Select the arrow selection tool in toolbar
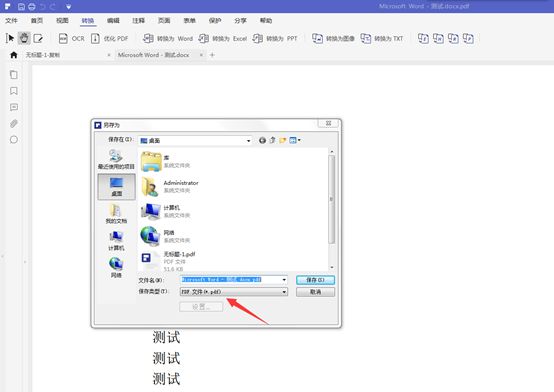Viewport: 554px width, 392px height. point(10,38)
